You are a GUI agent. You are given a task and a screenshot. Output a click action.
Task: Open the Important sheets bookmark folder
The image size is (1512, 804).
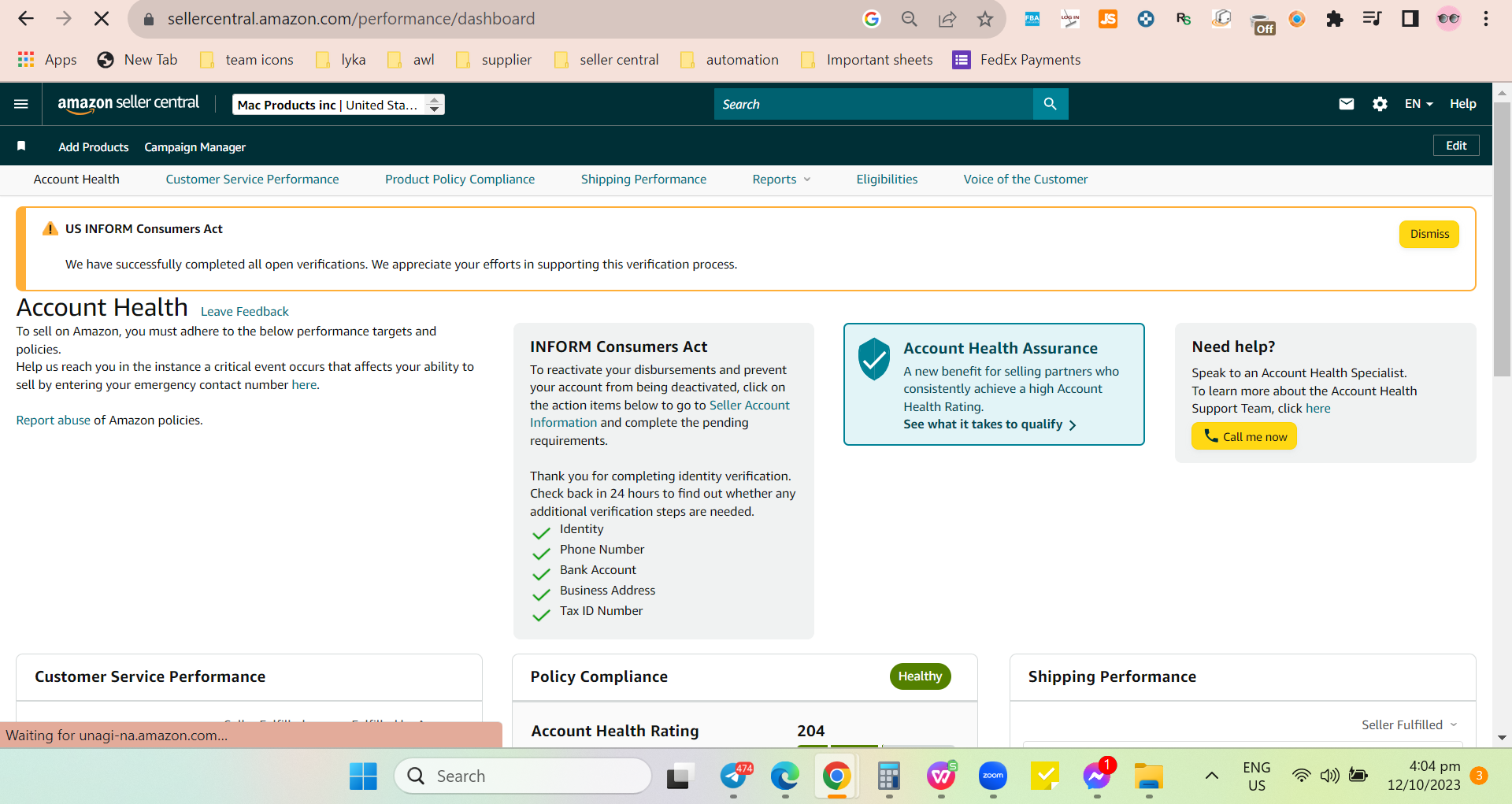(866, 60)
